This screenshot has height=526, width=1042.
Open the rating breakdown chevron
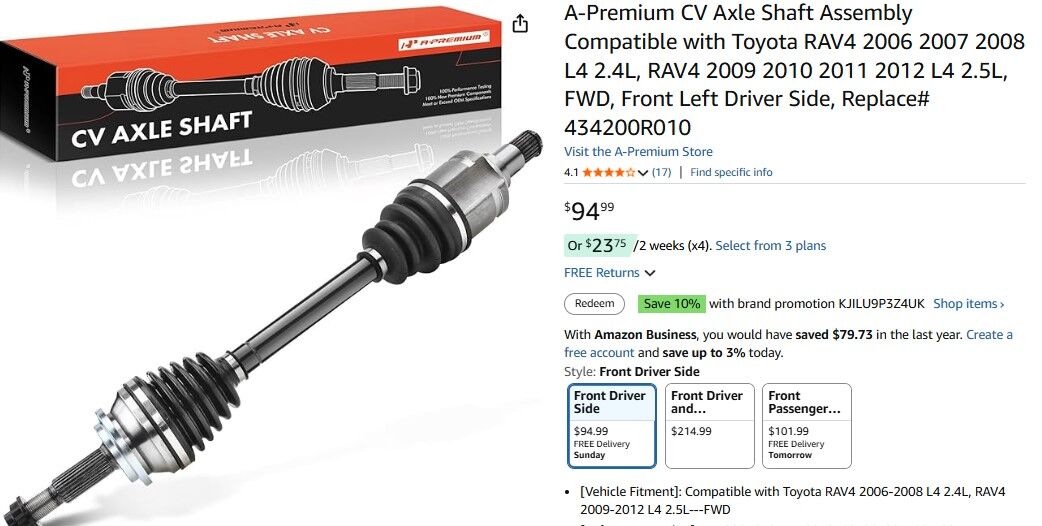(643, 173)
